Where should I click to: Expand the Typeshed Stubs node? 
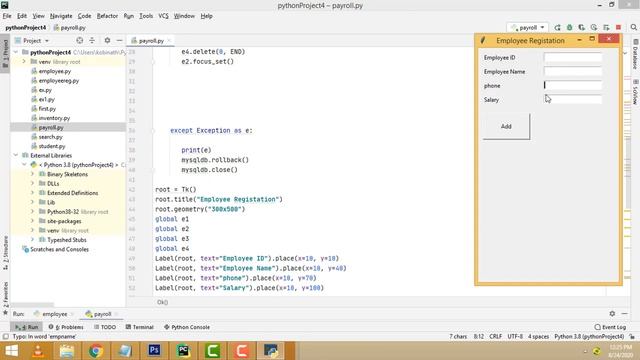point(33,240)
